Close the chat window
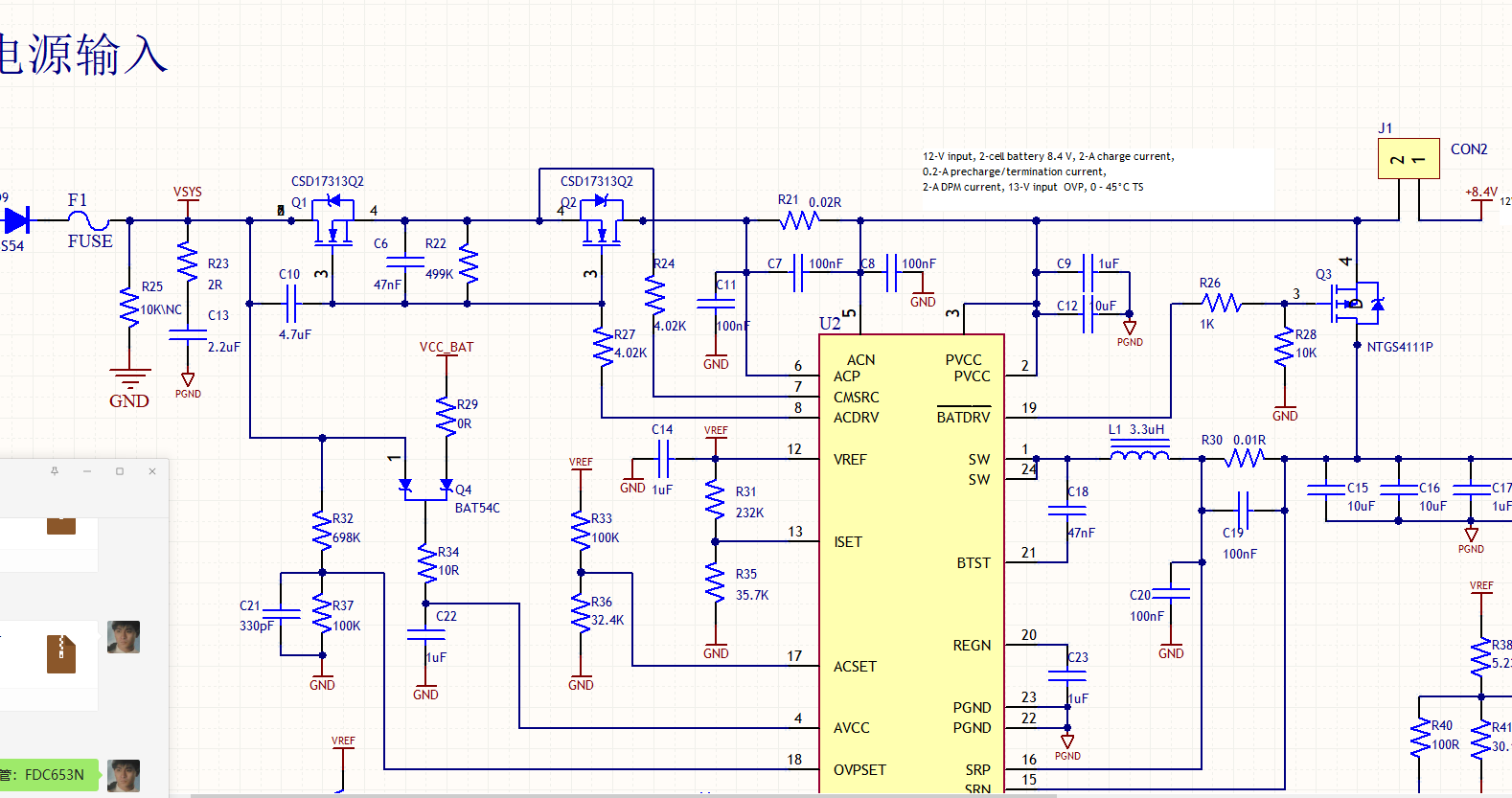Viewport: 1512px width, 798px height. [152, 470]
